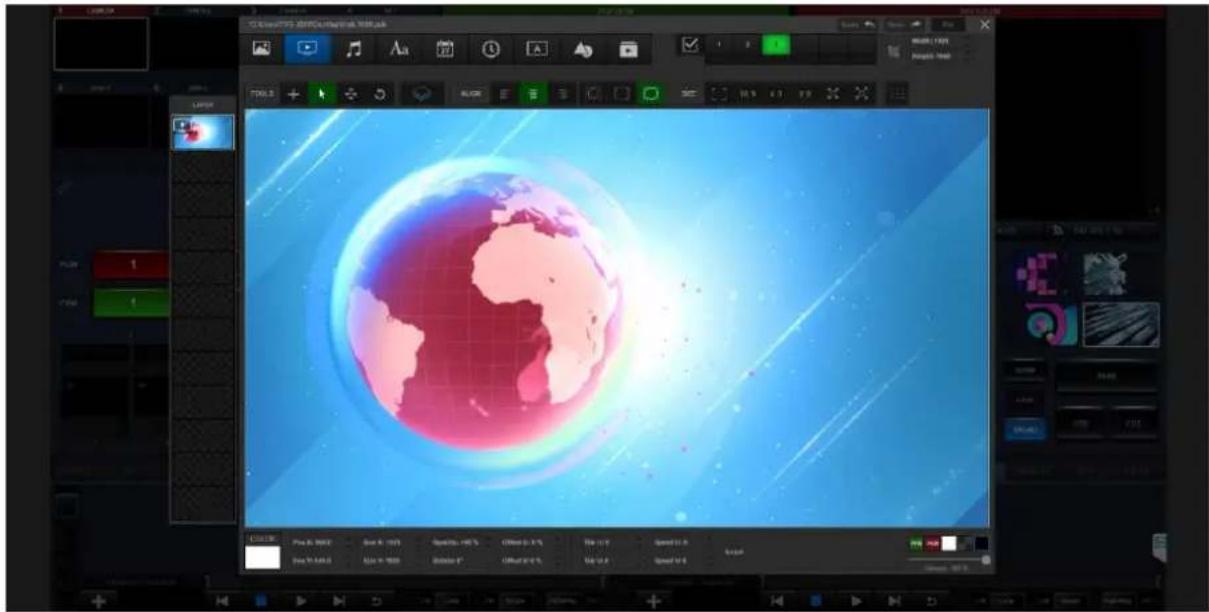This screenshot has width=1209, height=612.
Task: Click the plus button at bottom left
Action: tap(98, 601)
